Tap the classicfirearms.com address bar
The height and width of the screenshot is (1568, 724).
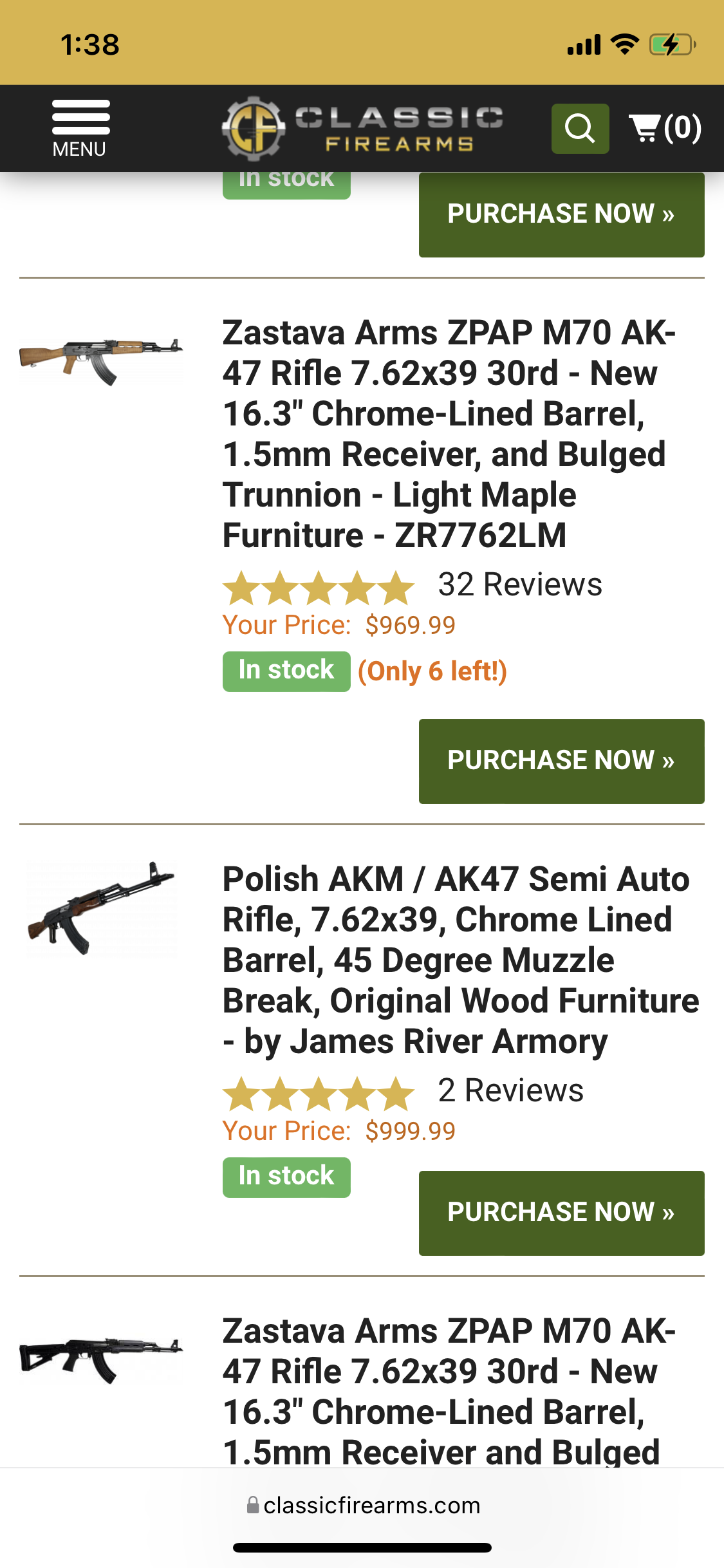pyautogui.click(x=371, y=1506)
